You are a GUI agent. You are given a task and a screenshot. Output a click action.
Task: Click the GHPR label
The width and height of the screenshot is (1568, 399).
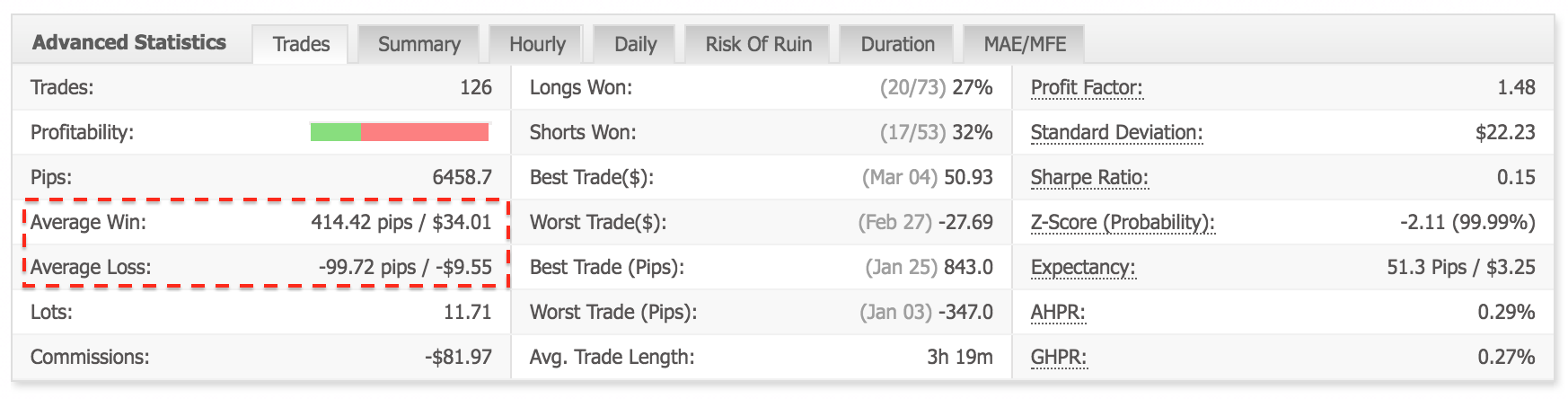[1059, 358]
